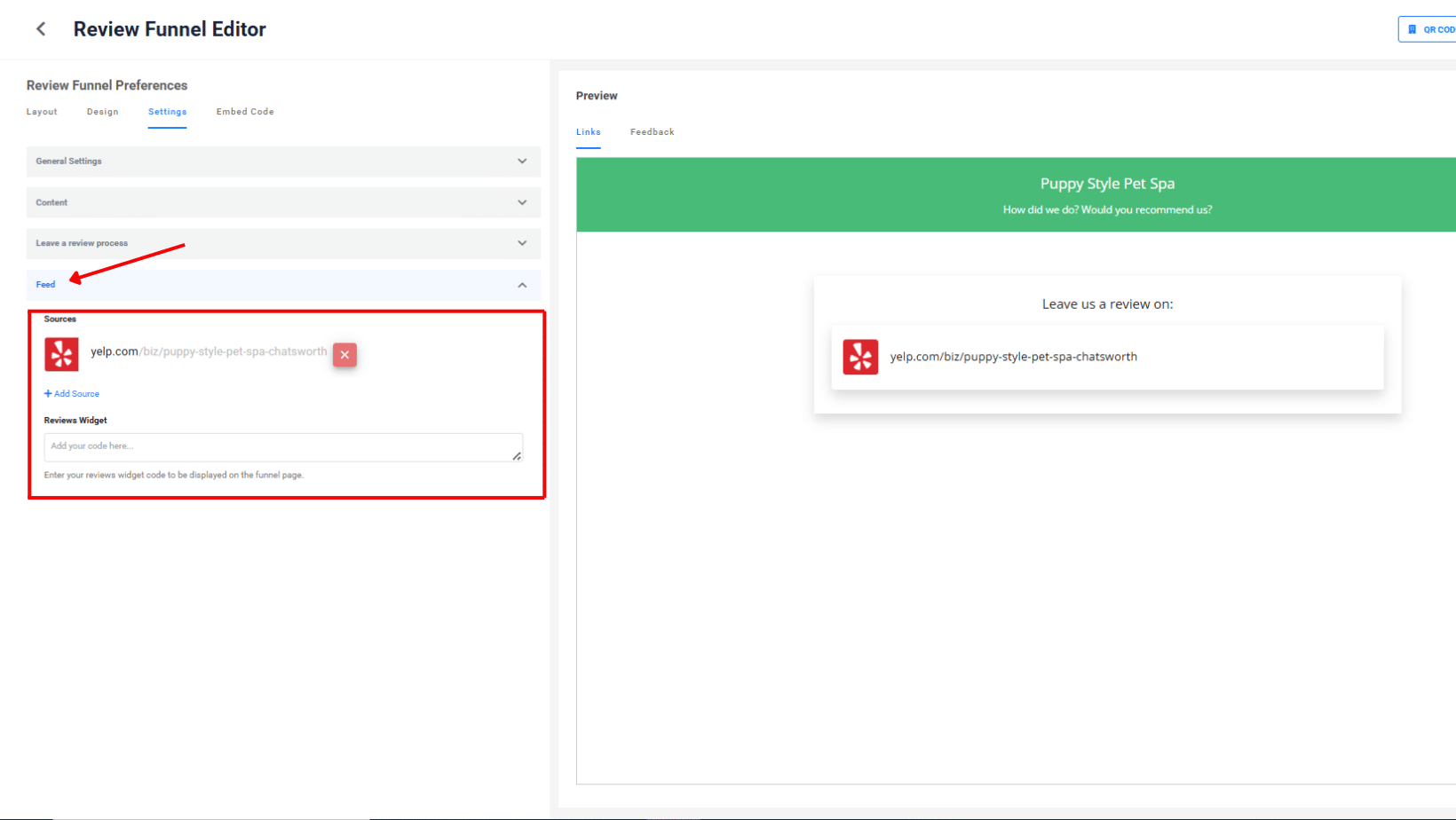Expand the Content section
The height and width of the screenshot is (820, 1456).
click(283, 202)
